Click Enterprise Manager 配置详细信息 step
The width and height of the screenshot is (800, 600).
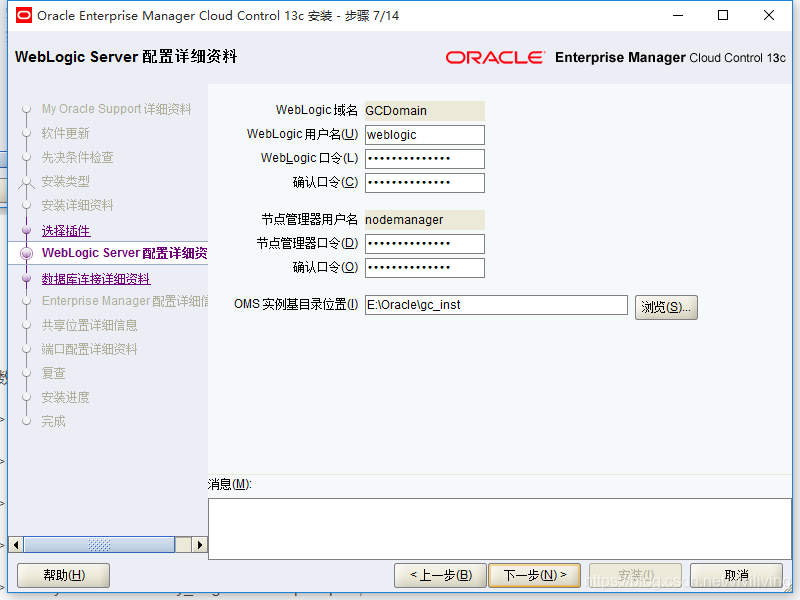pos(124,301)
